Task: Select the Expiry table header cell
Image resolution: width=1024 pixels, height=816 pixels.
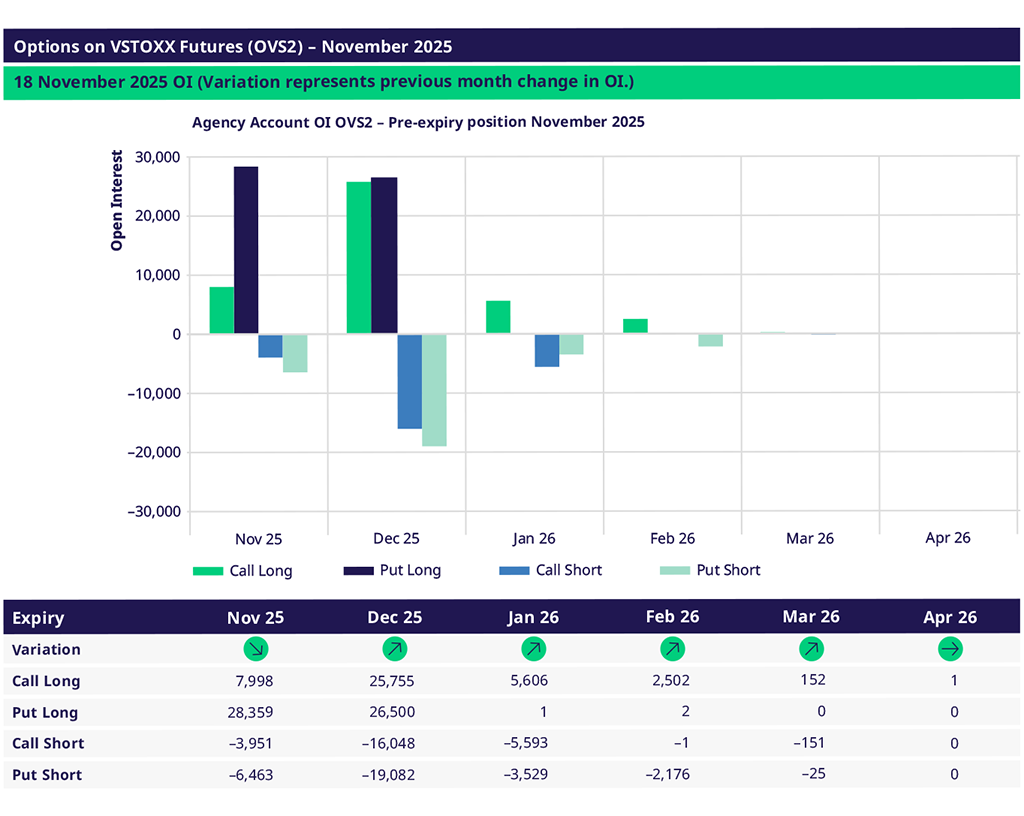Action: tap(38, 619)
